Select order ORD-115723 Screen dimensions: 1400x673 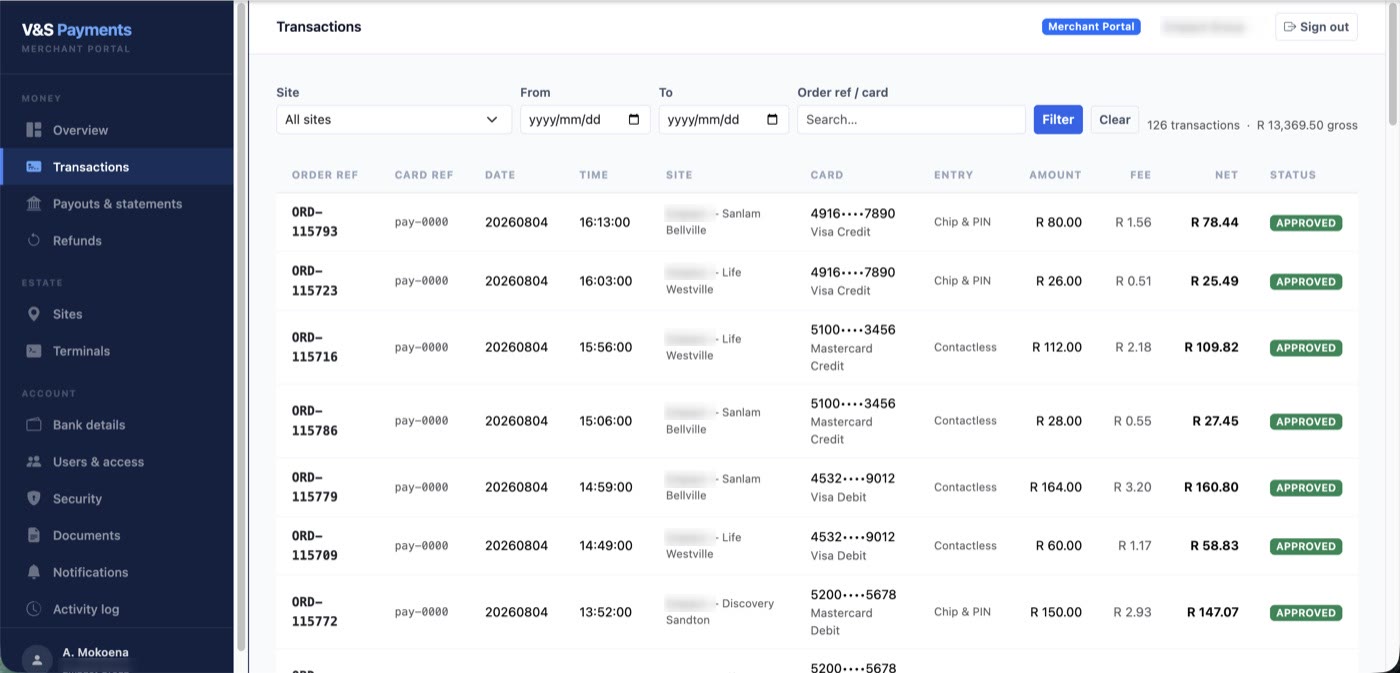tap(314, 281)
